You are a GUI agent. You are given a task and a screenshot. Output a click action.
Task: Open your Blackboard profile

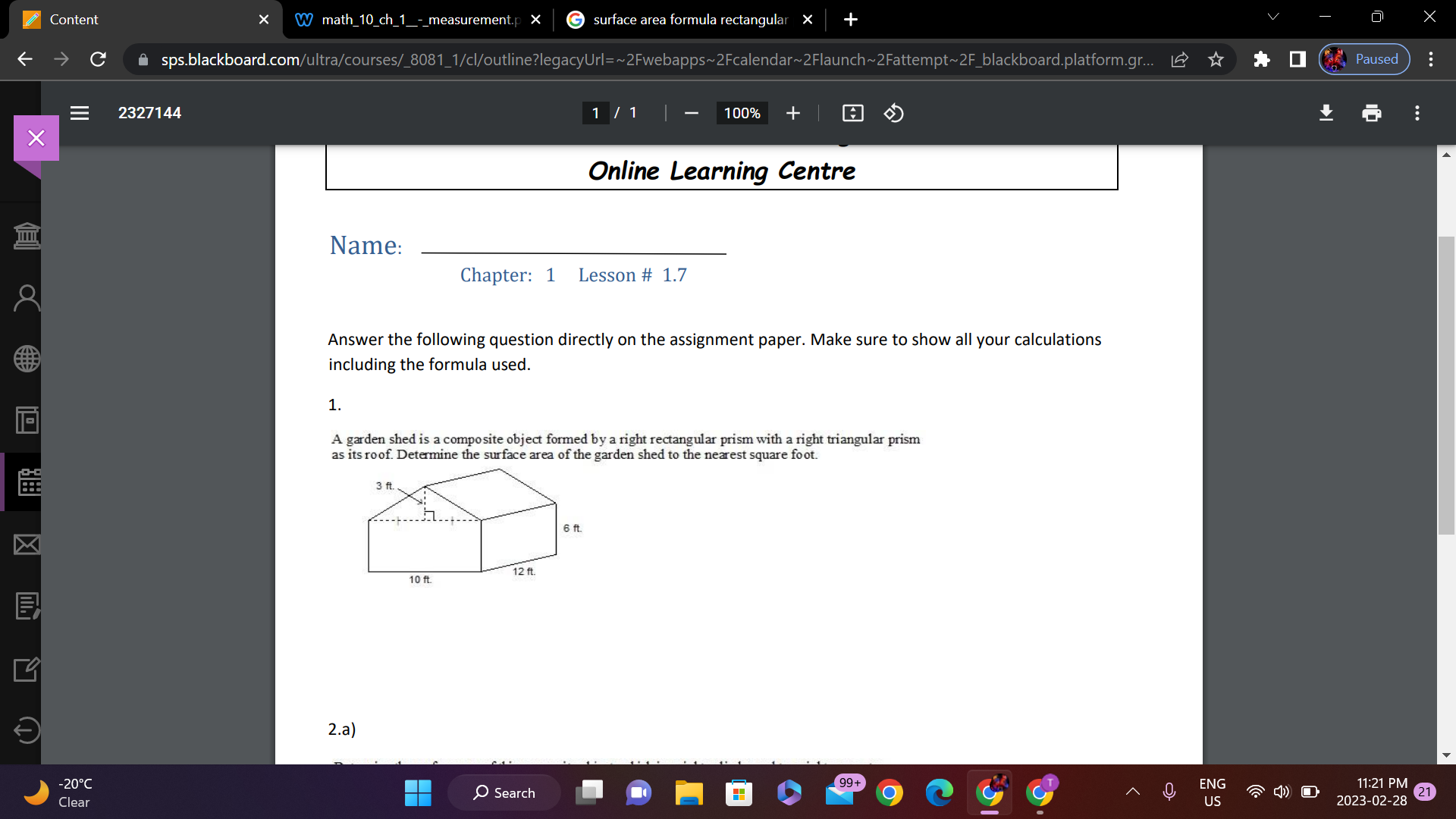pos(27,297)
